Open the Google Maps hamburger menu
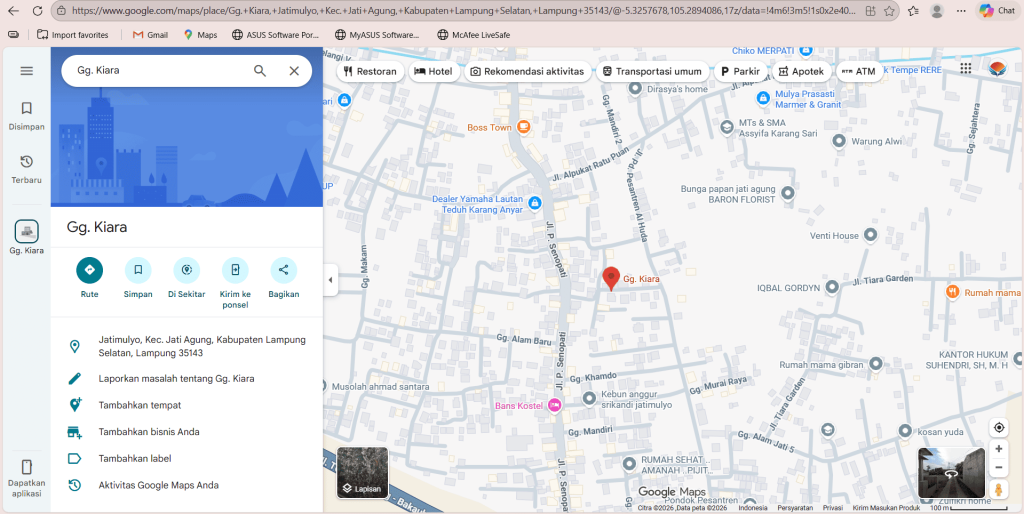 pos(27,71)
